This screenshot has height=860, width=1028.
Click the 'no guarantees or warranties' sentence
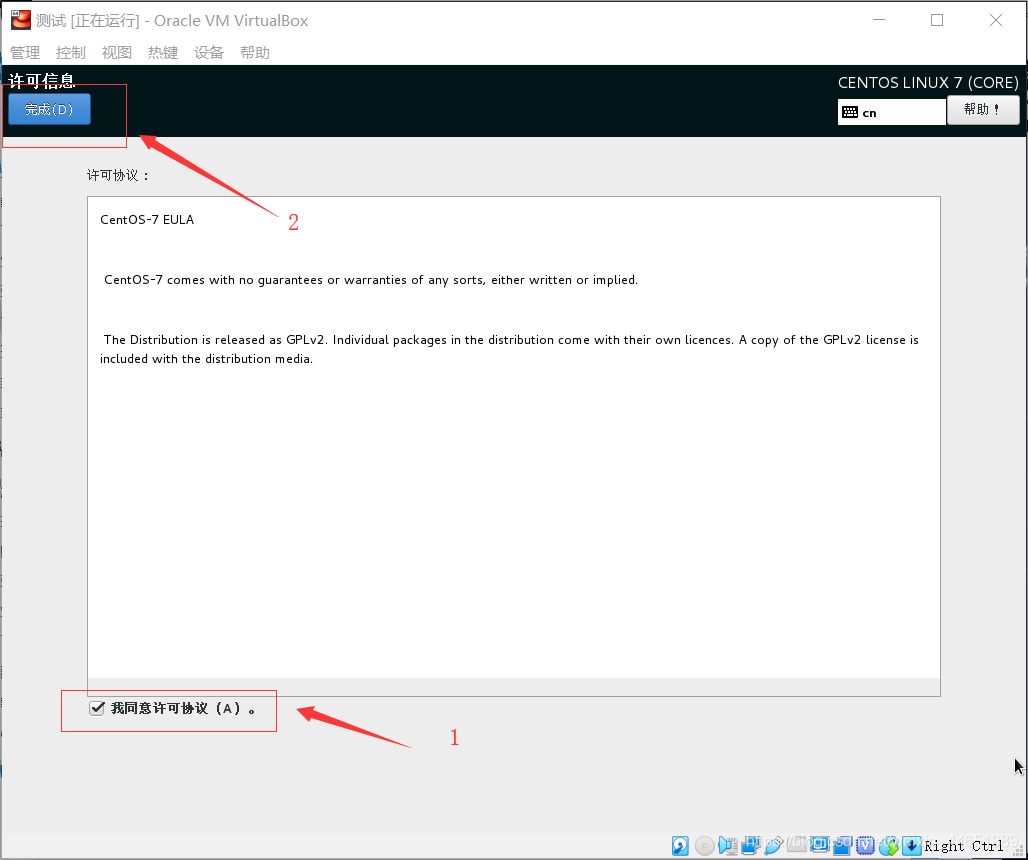(371, 280)
